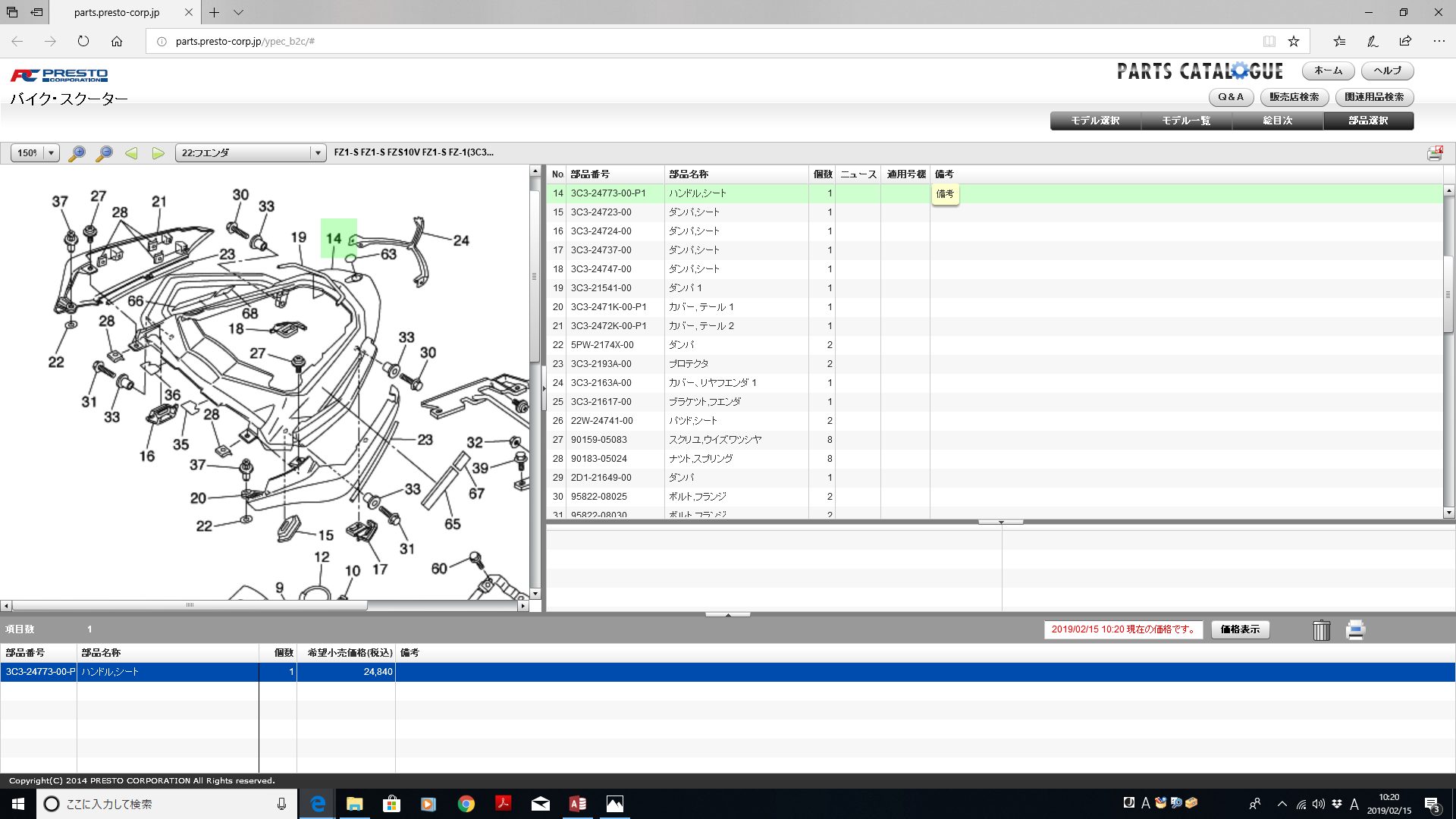
Task: Click the zoom in magnifier icon
Action: [x=77, y=153]
